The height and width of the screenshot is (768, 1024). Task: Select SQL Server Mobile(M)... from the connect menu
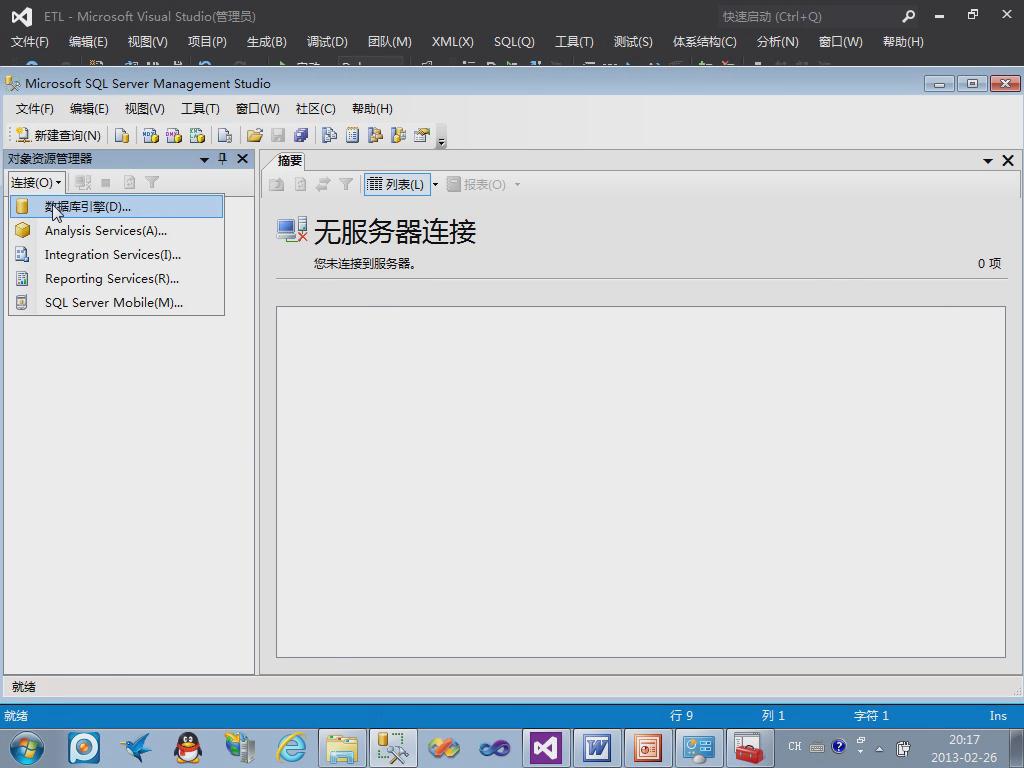click(116, 302)
